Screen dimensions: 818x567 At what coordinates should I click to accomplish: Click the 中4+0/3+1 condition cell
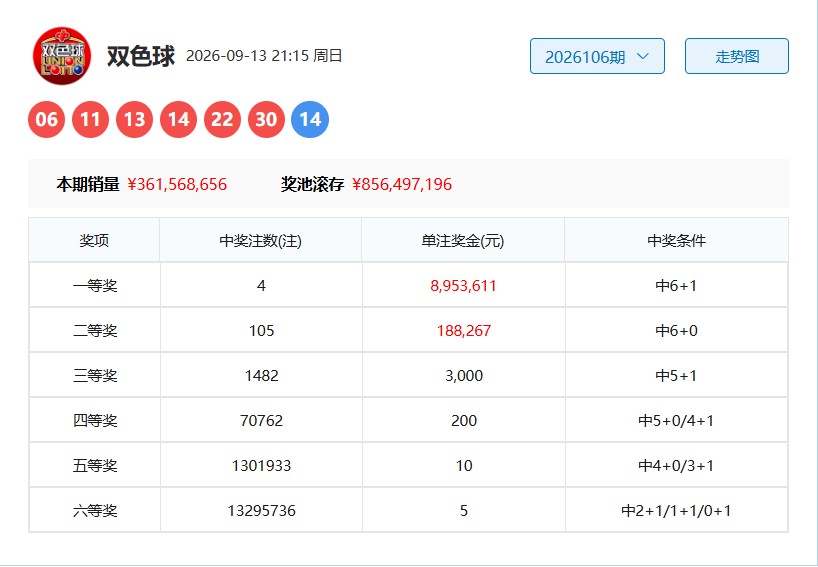click(x=677, y=465)
